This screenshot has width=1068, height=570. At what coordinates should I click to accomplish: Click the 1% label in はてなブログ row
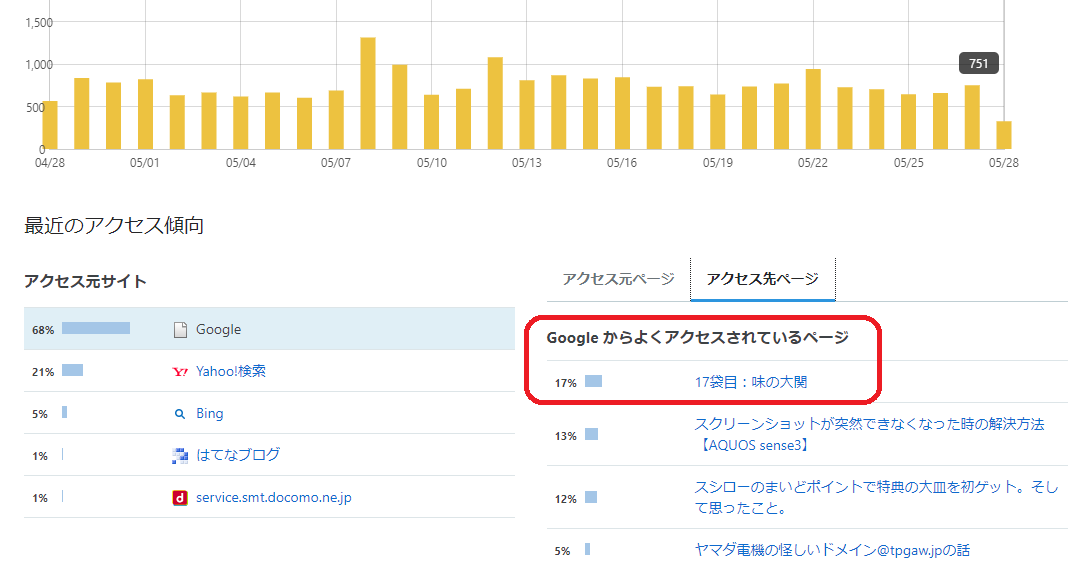pyautogui.click(x=40, y=456)
